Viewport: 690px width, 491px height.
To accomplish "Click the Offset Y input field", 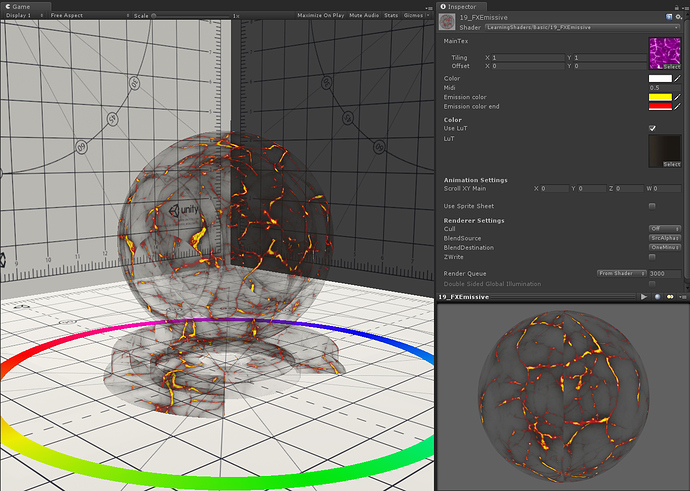I will coord(610,66).
